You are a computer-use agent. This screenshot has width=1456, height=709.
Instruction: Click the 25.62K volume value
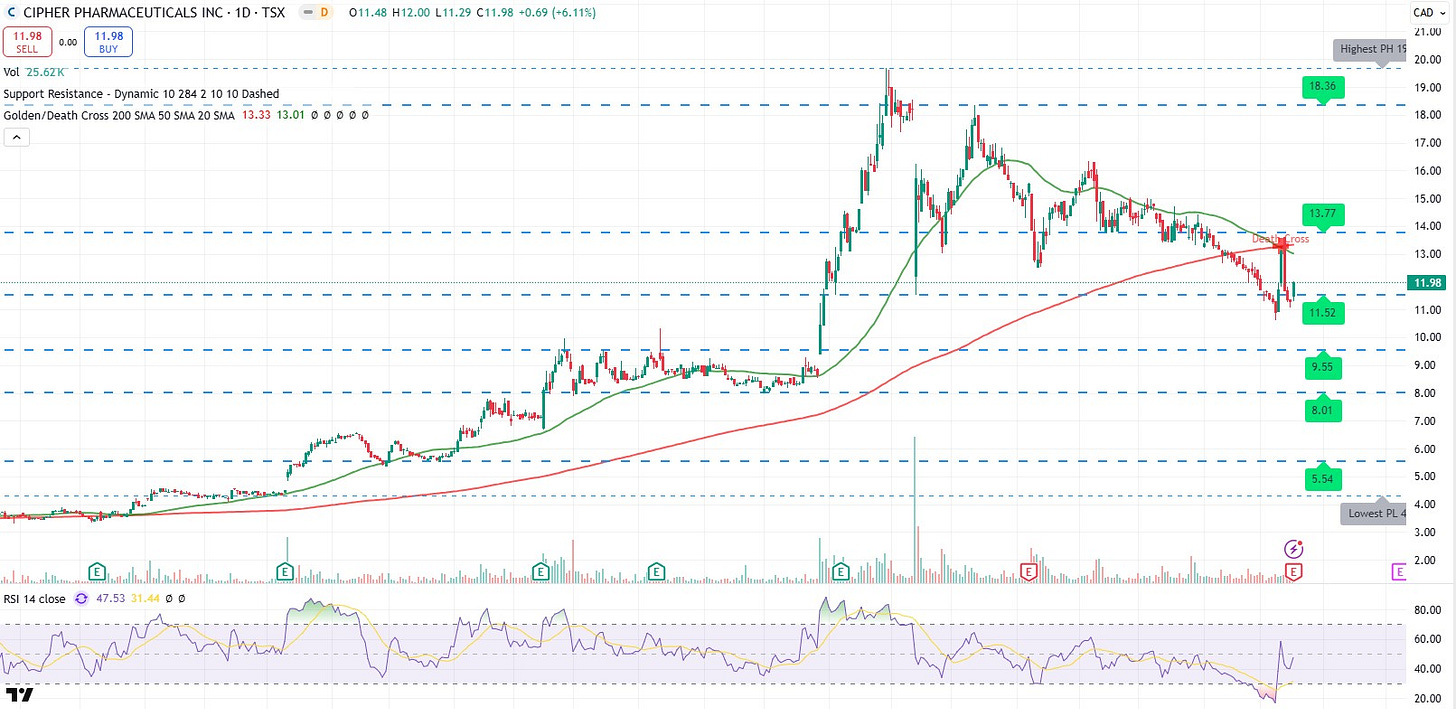click(47, 72)
